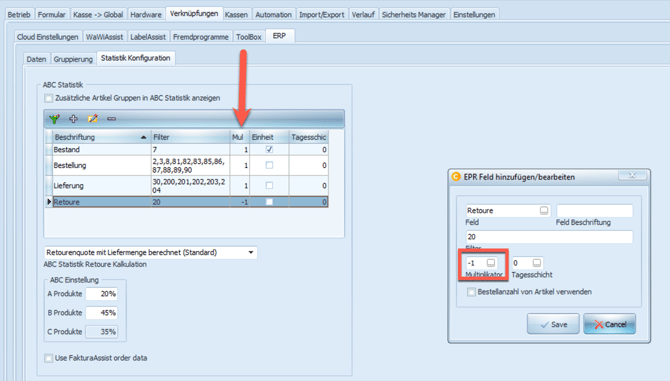
Task: Click the plus icon to add entry
Action: (x=73, y=119)
